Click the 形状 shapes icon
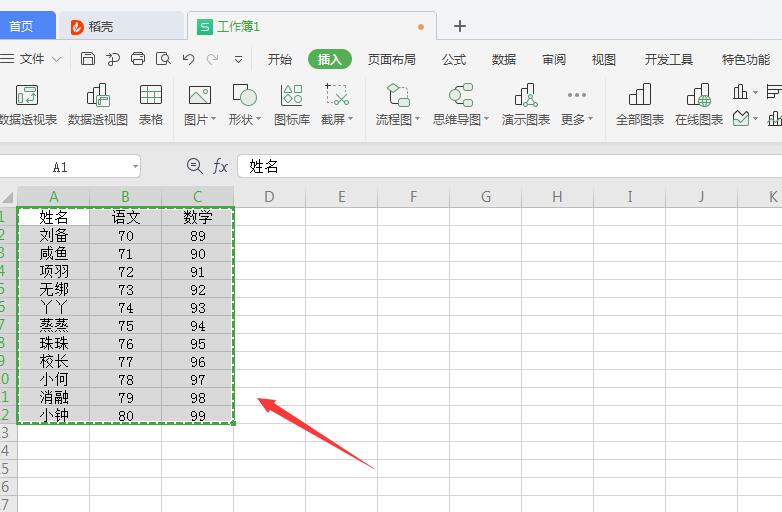Viewport: 782px width, 512px height. tap(244, 95)
